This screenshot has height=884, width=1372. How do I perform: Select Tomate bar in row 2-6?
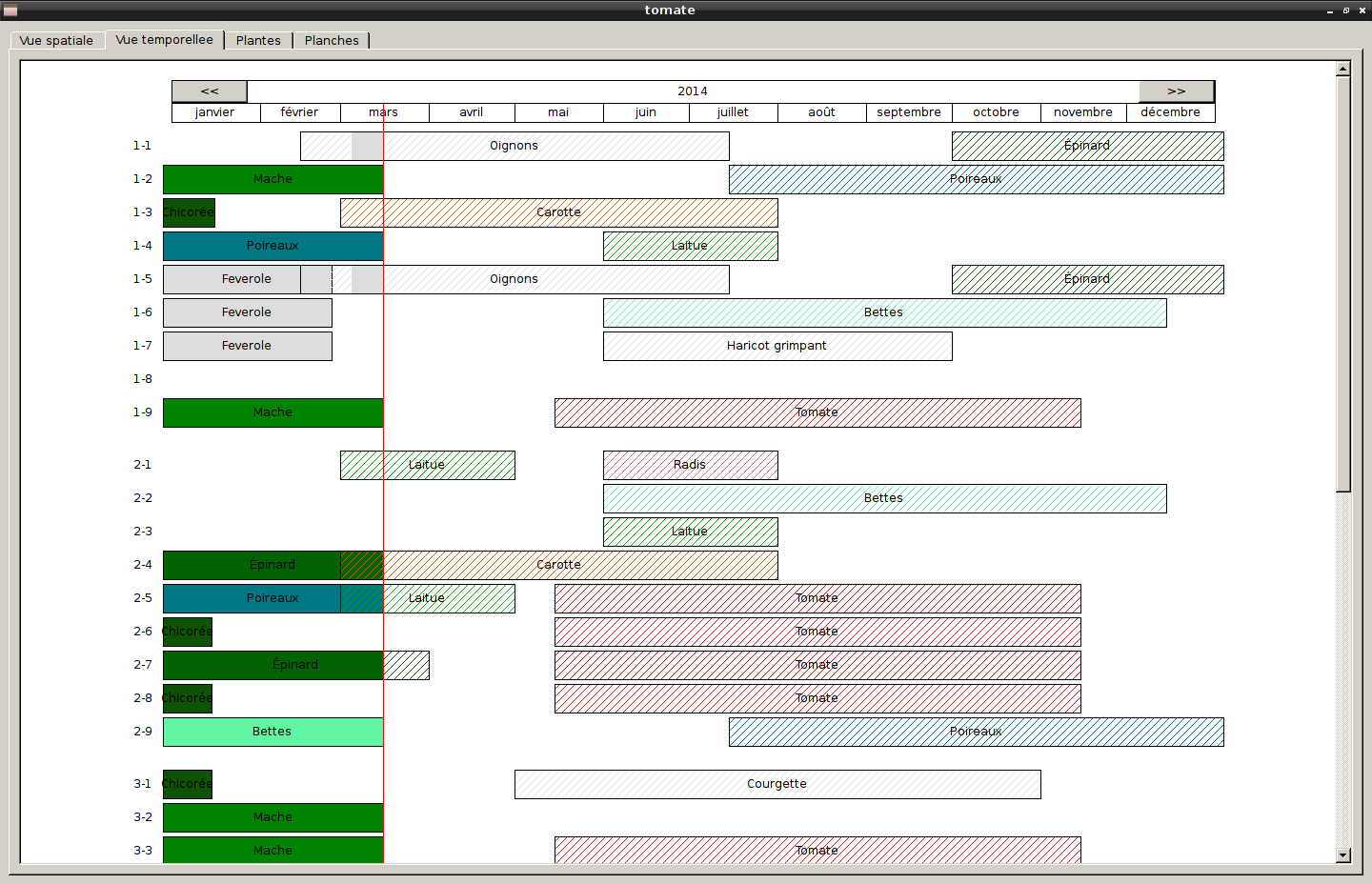click(x=817, y=632)
